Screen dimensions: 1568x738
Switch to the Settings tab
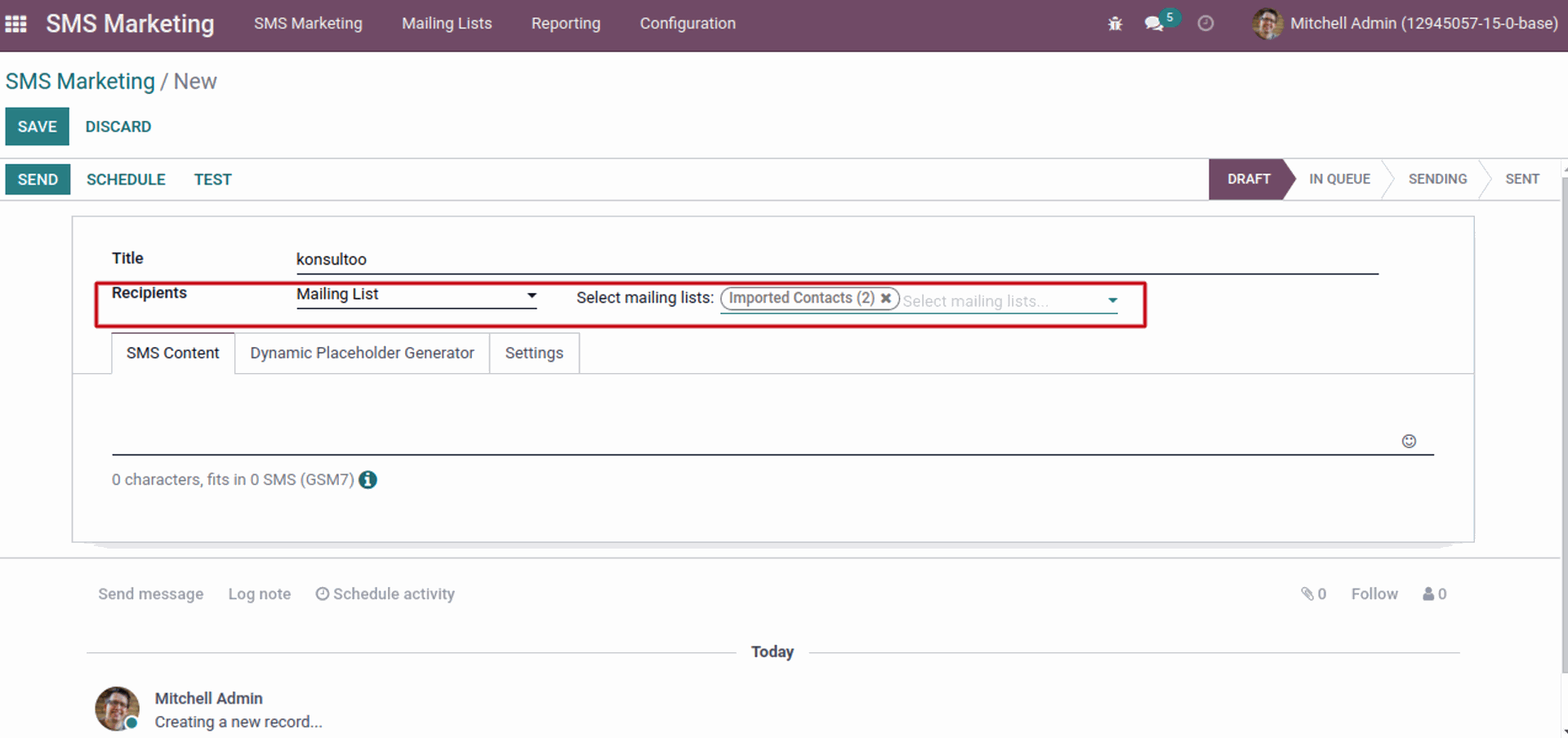534,353
